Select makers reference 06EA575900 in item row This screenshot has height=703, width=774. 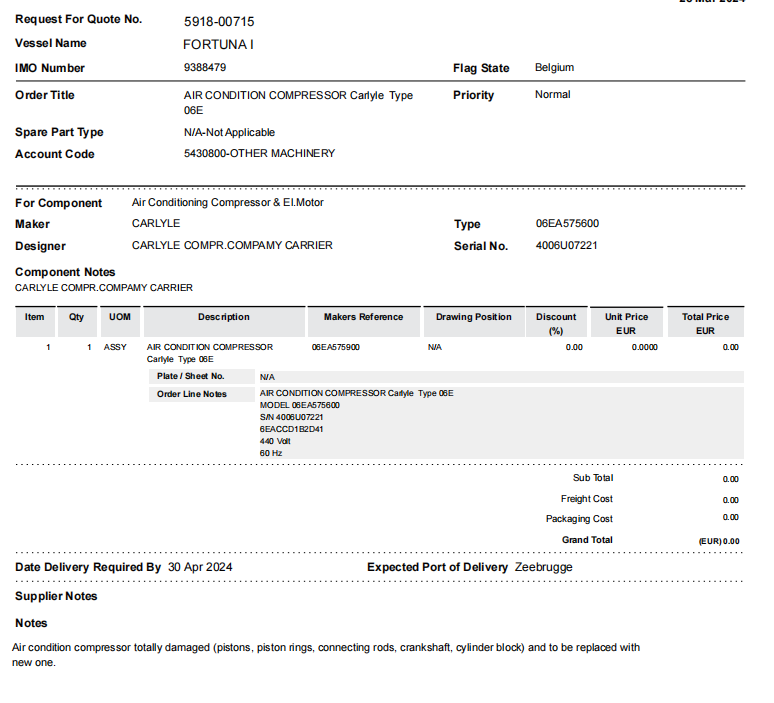pyautogui.click(x=336, y=347)
